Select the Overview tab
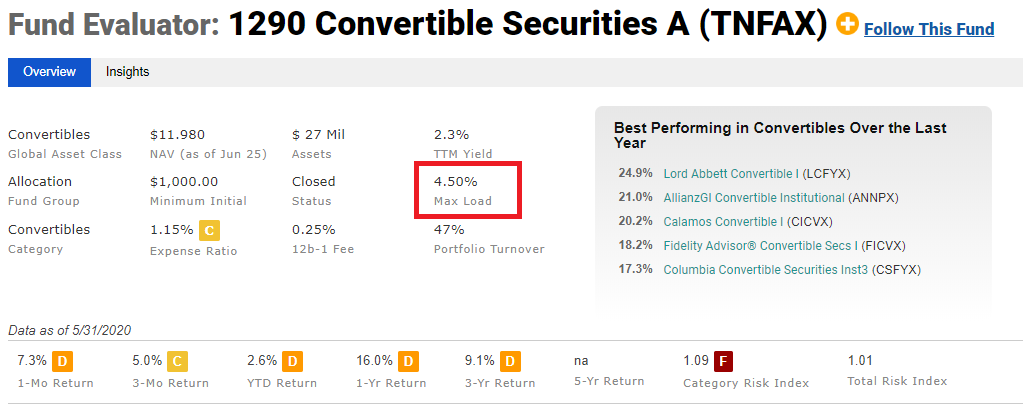 [x=50, y=72]
